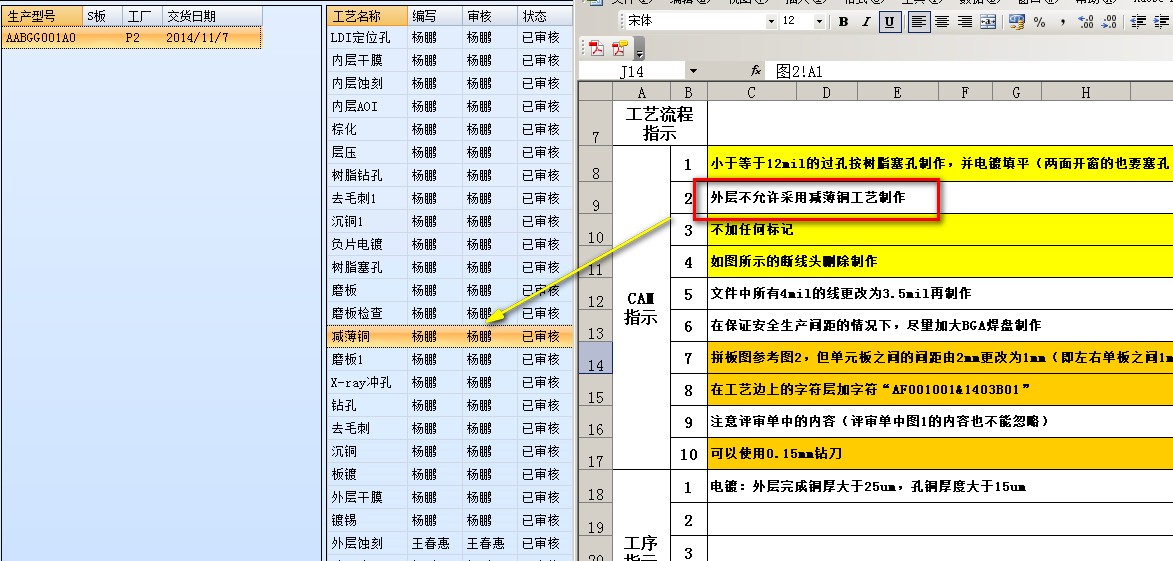The image size is (1173, 561).
Task: Click the Decrease Indent icon
Action: pos(1138,22)
